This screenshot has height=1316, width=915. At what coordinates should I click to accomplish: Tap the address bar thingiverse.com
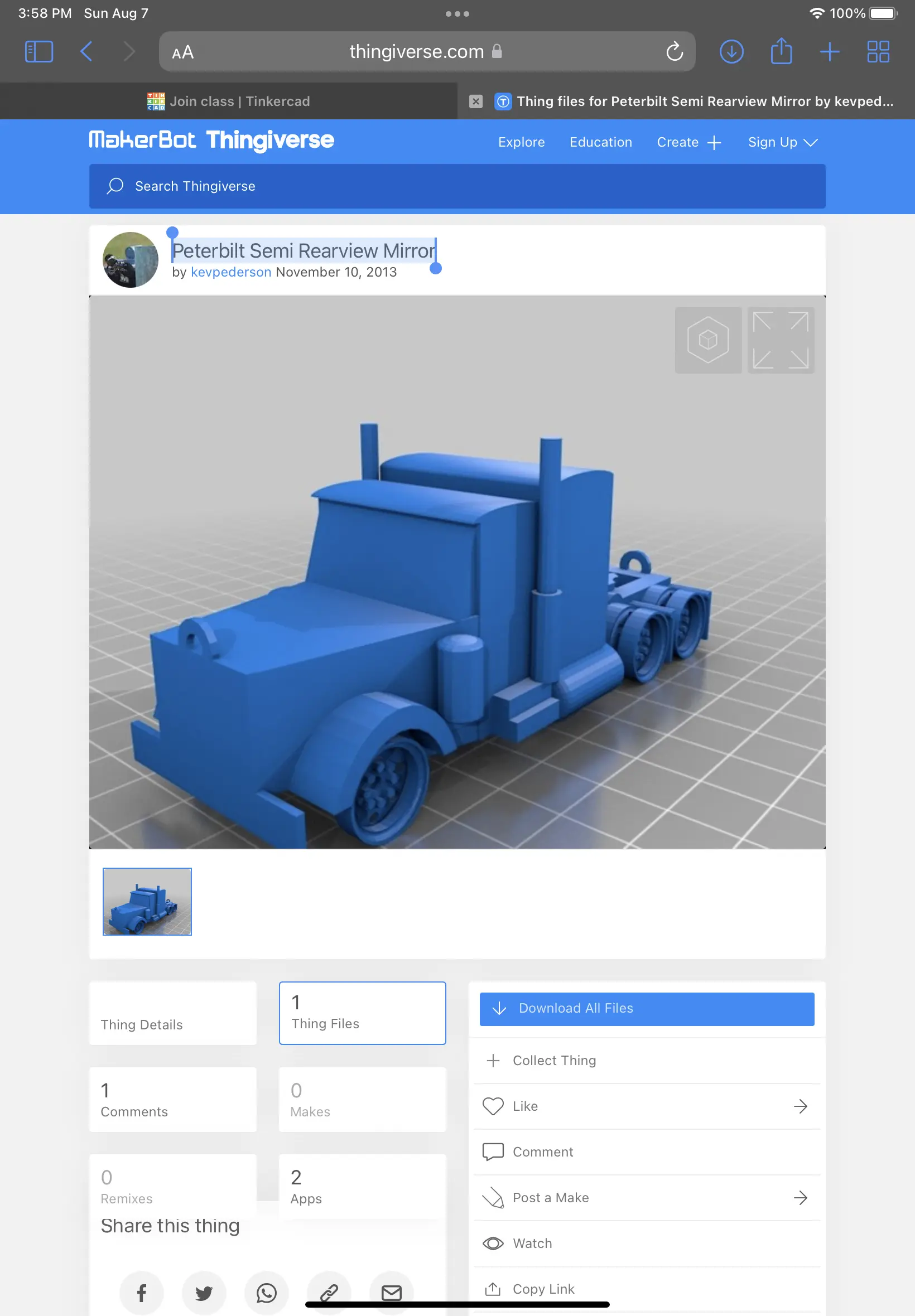click(427, 51)
